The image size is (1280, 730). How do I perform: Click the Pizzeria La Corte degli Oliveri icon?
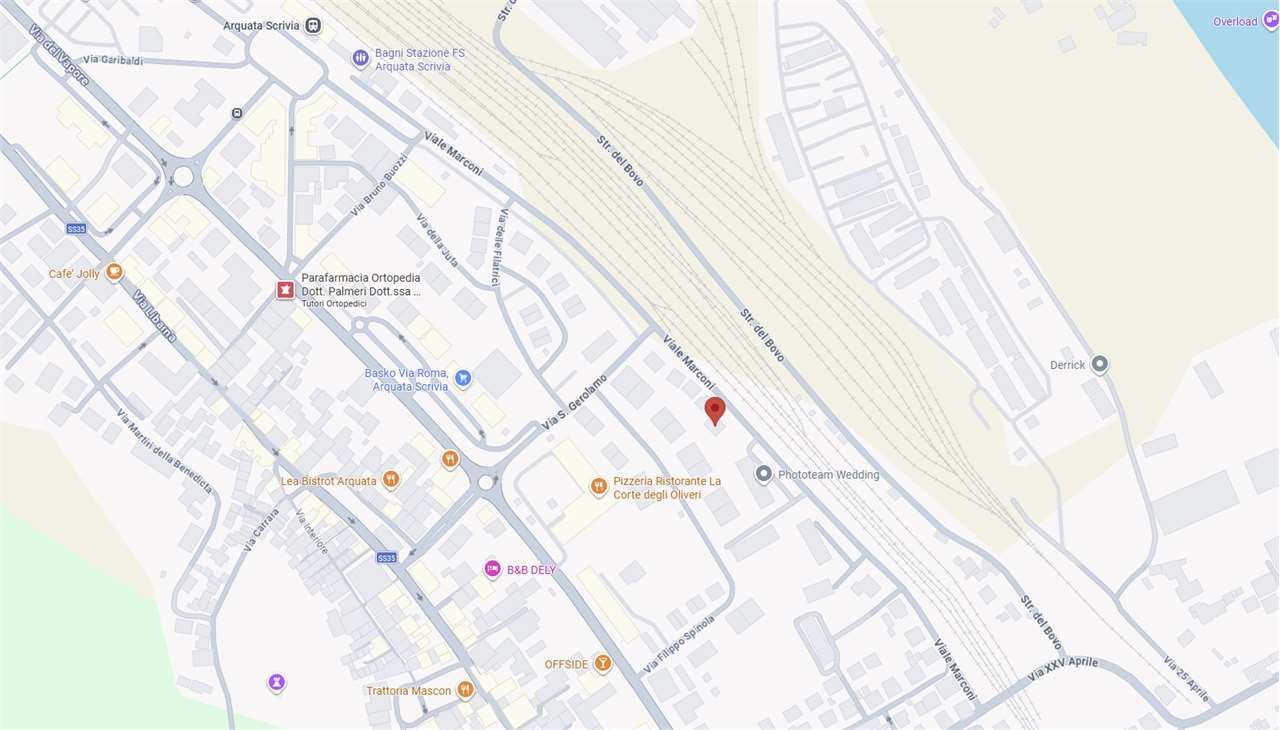tap(598, 487)
